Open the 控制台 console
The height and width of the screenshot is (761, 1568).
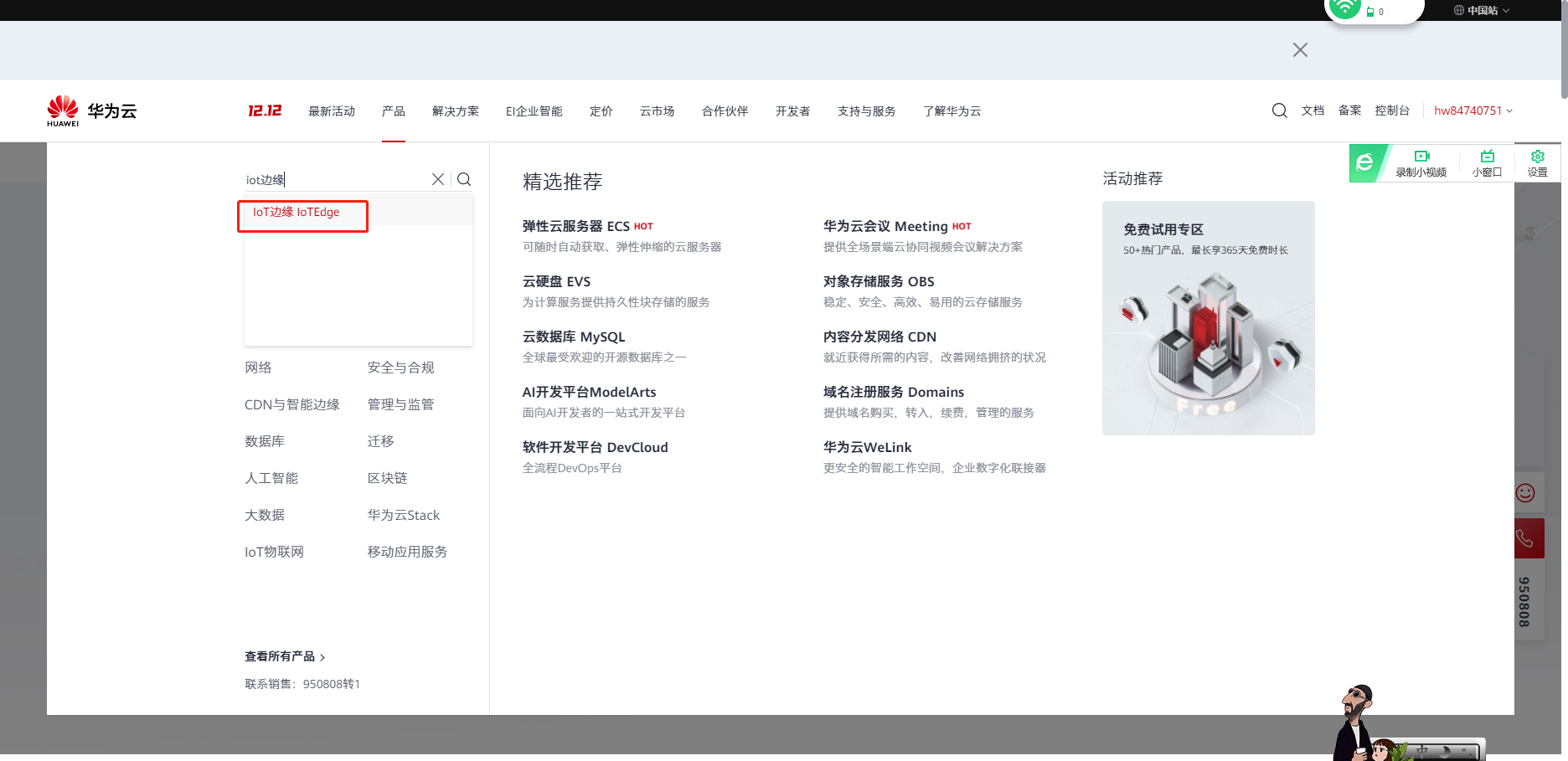coord(1392,111)
